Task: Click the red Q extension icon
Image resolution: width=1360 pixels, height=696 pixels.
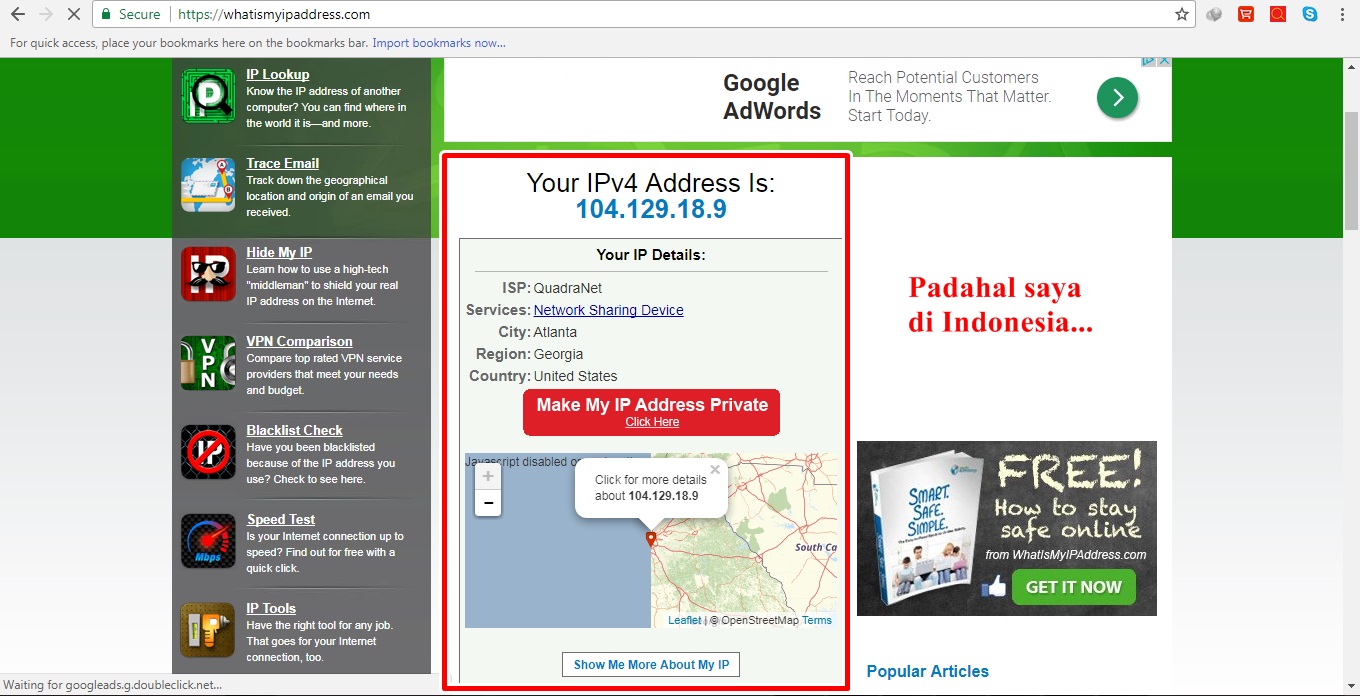Action: pyautogui.click(x=1278, y=15)
